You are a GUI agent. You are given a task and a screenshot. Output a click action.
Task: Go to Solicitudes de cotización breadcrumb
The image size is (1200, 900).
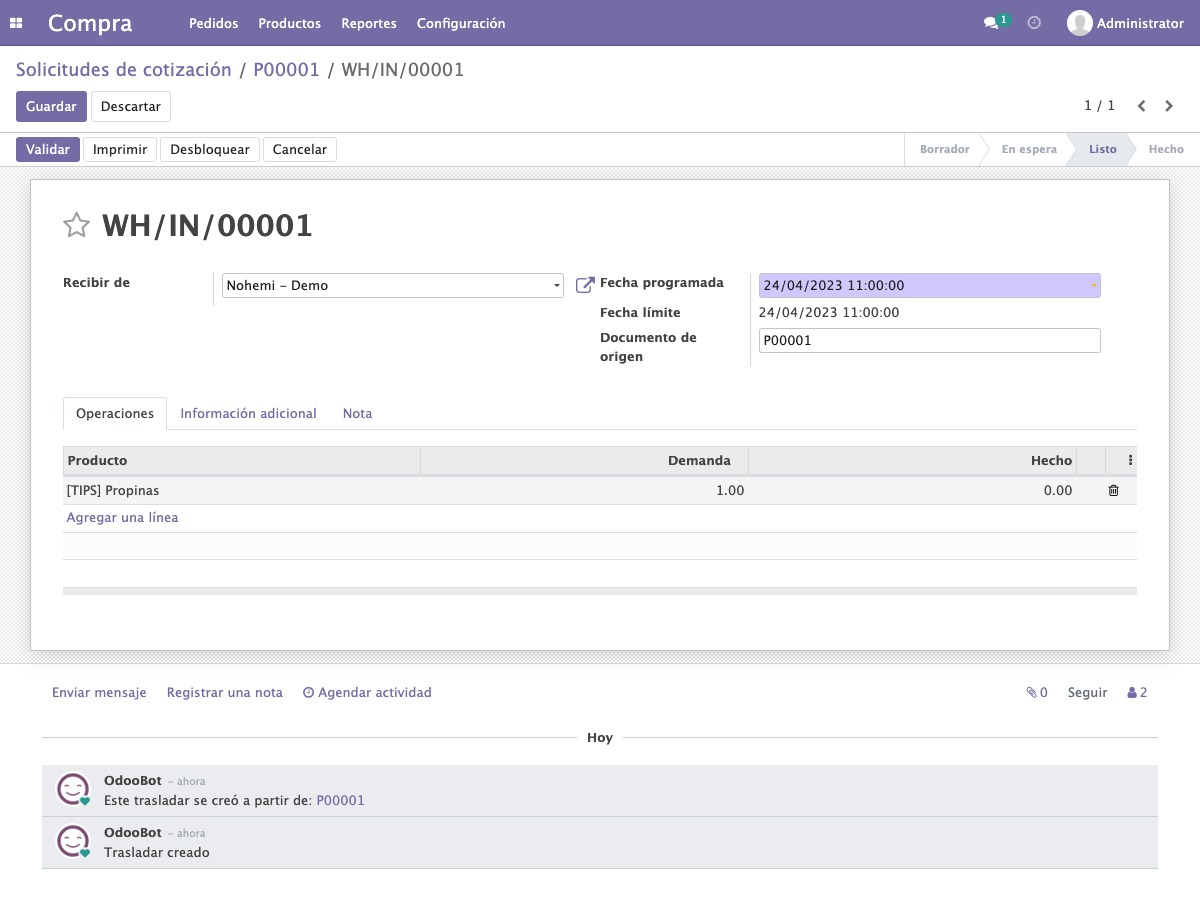click(124, 70)
